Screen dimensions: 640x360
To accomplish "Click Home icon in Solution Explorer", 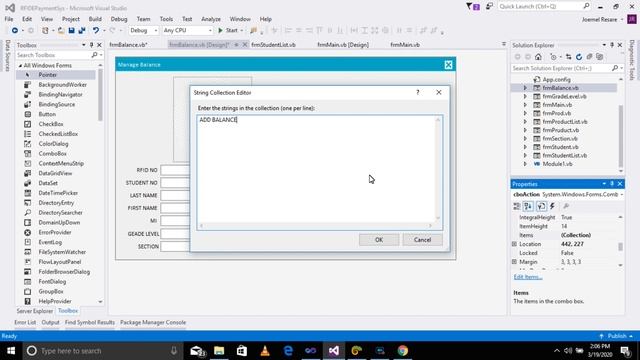I will click(x=538, y=57).
